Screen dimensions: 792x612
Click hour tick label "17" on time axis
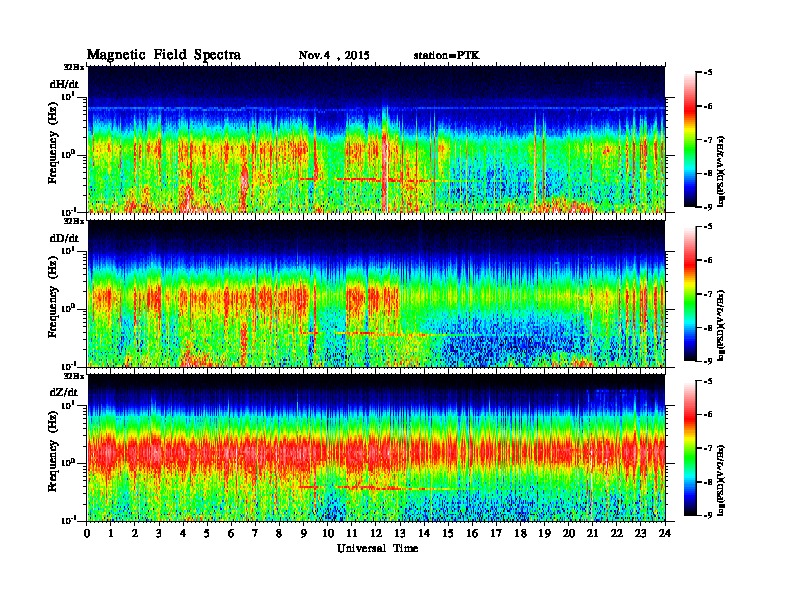(x=496, y=534)
